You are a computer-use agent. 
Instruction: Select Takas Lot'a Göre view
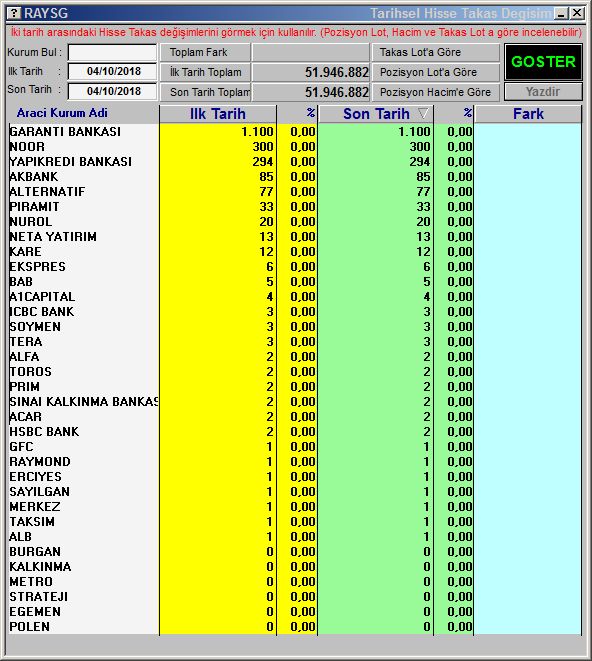pyautogui.click(x=436, y=52)
